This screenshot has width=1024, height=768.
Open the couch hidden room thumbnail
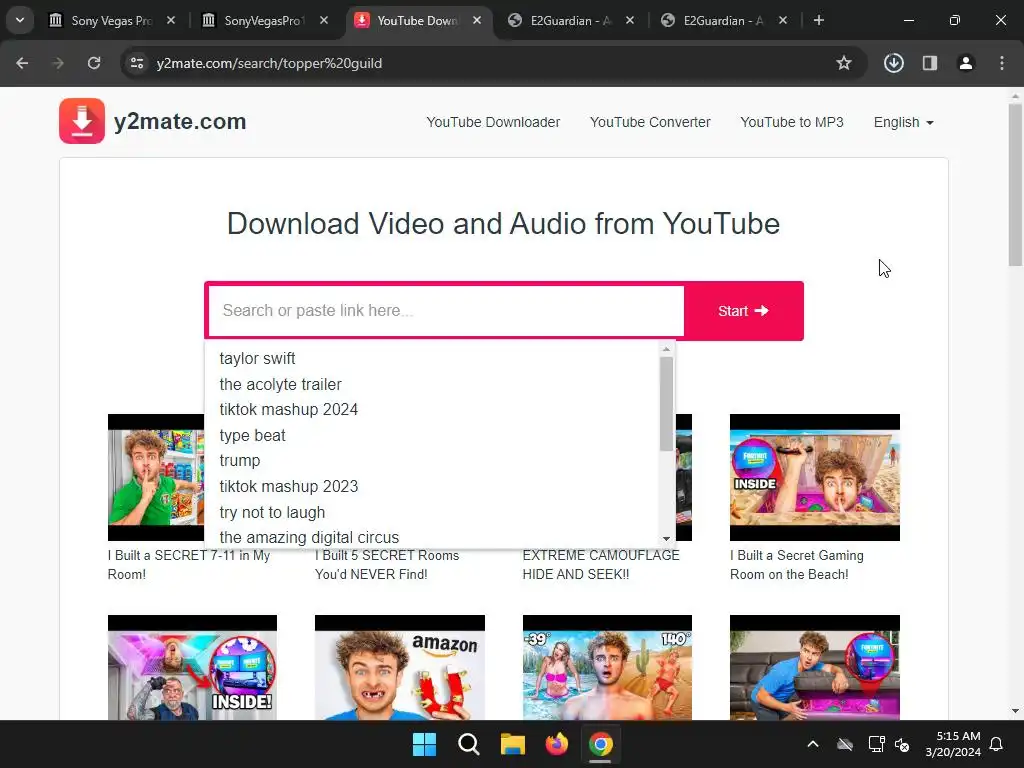[814, 667]
